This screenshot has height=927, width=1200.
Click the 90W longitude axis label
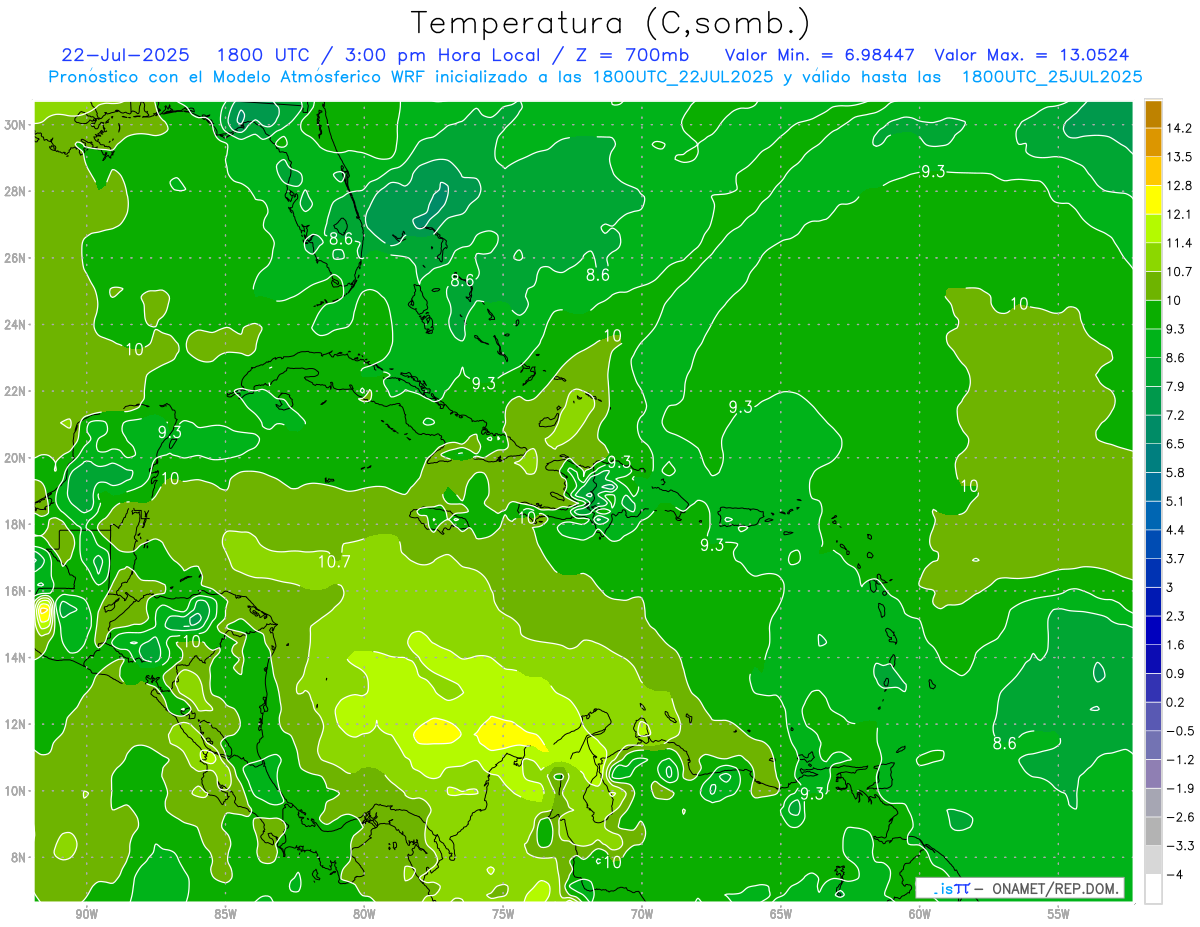click(86, 914)
